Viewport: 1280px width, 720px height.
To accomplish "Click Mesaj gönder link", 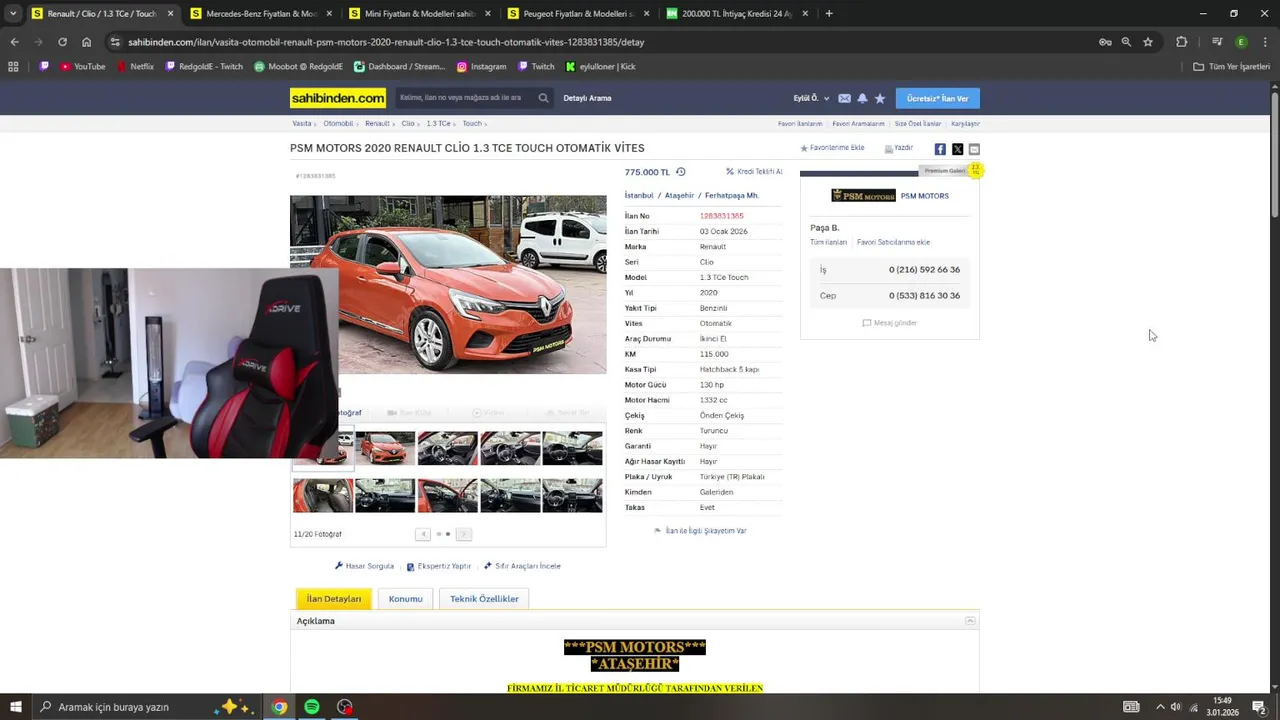I will pos(889,323).
